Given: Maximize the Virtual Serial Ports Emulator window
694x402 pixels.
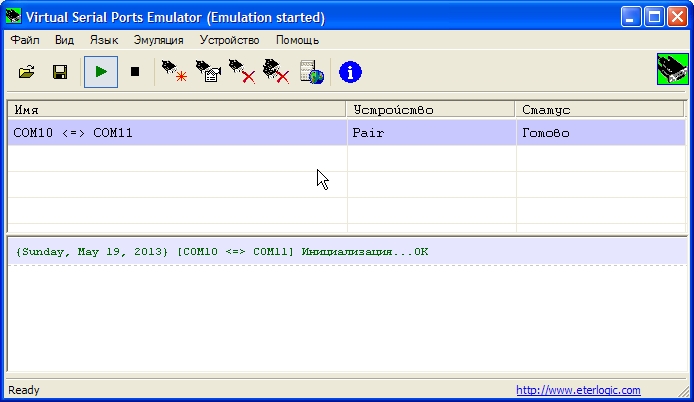Looking at the screenshot, I should tap(654, 17).
